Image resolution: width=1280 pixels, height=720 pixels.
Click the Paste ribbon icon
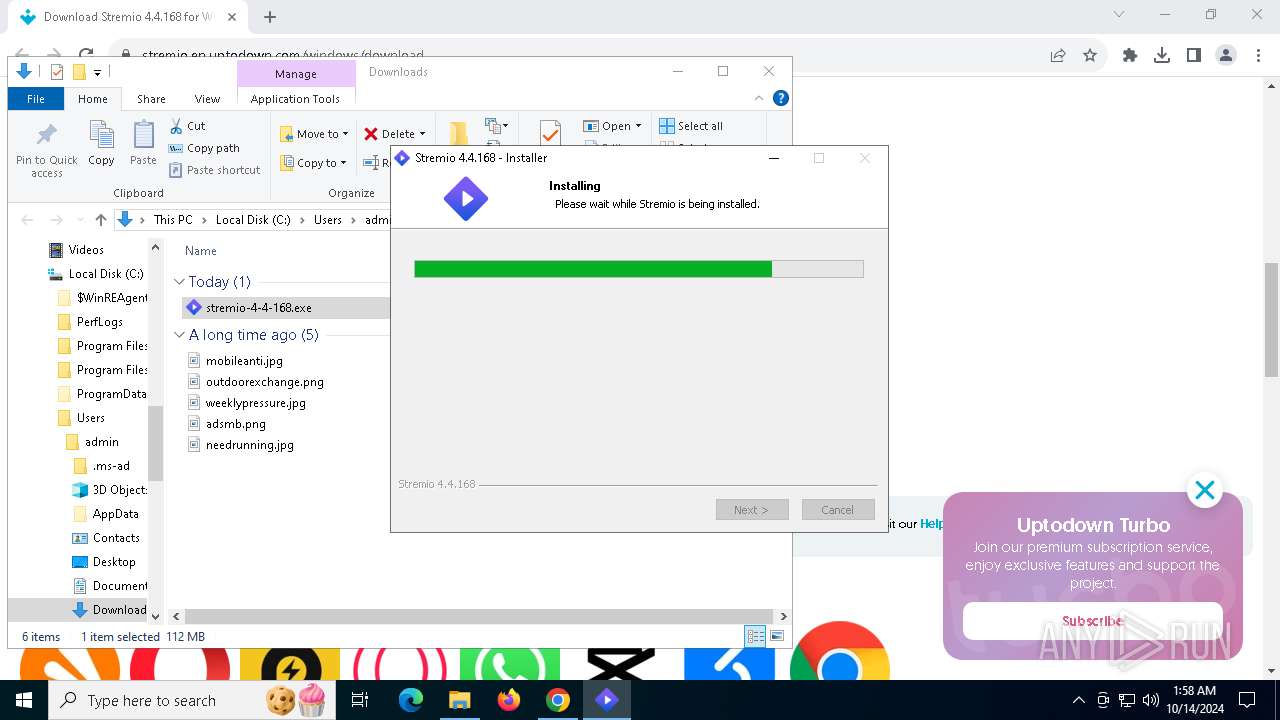point(143,143)
